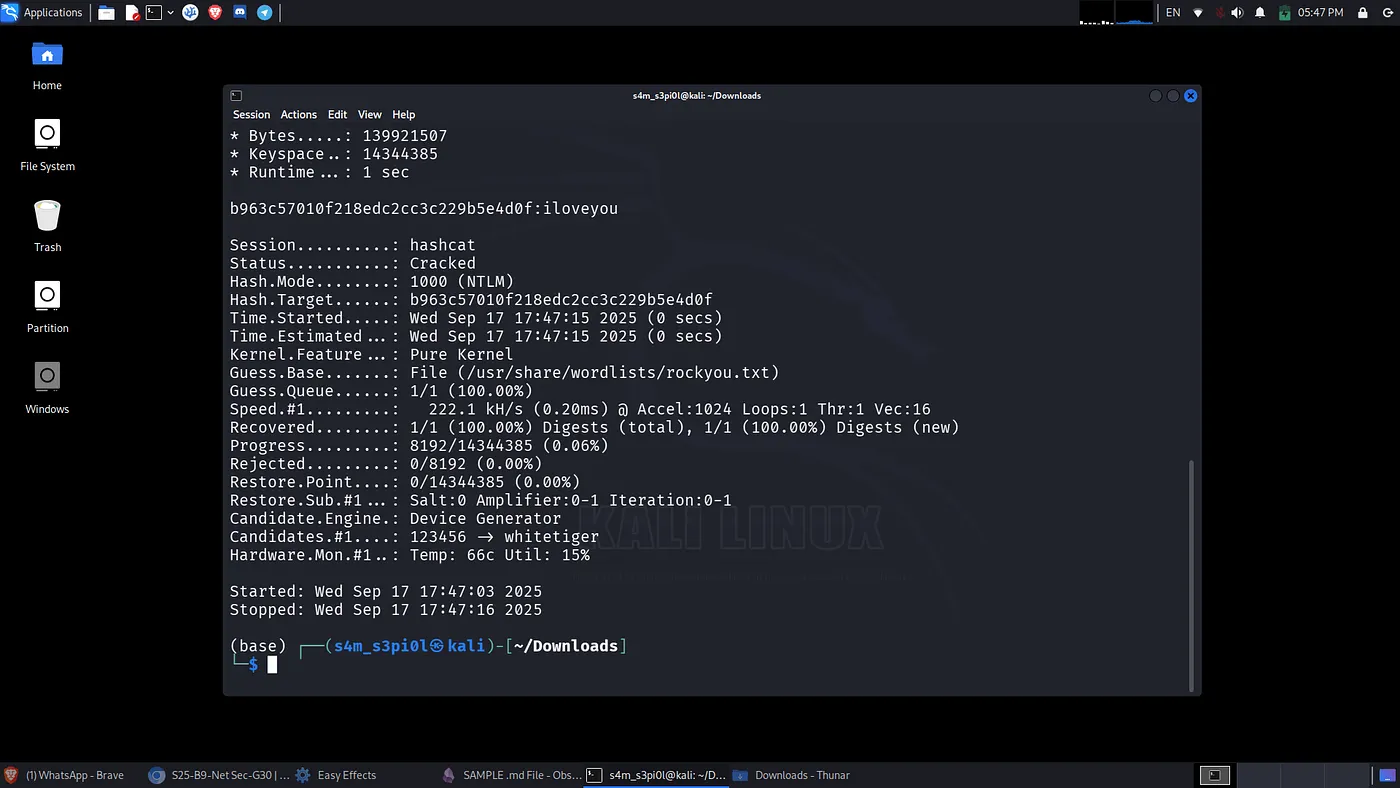Open the terminal's Help menu
1400x788 pixels.
tap(403, 114)
